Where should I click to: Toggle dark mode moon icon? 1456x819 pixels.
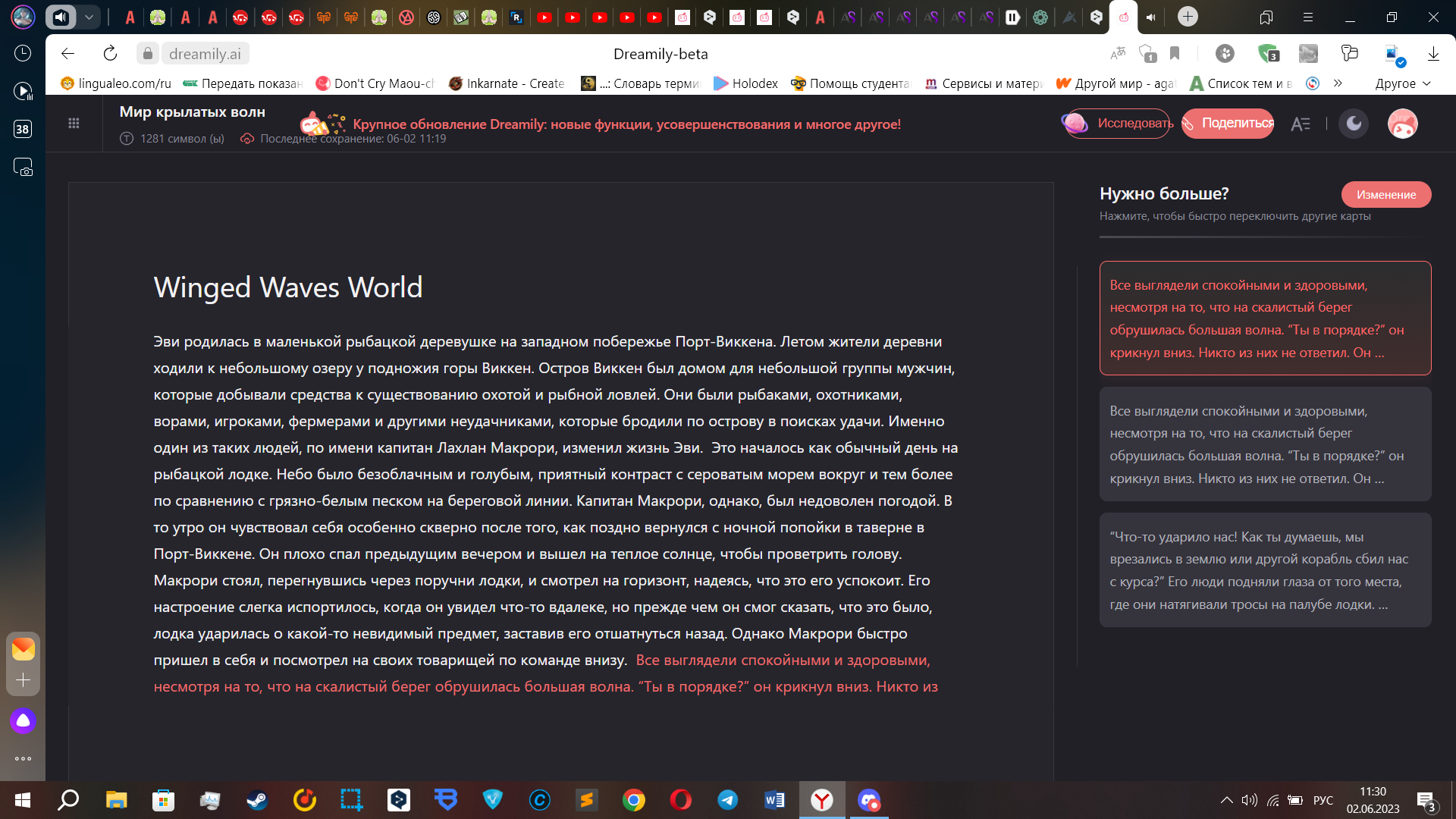[x=1354, y=124]
